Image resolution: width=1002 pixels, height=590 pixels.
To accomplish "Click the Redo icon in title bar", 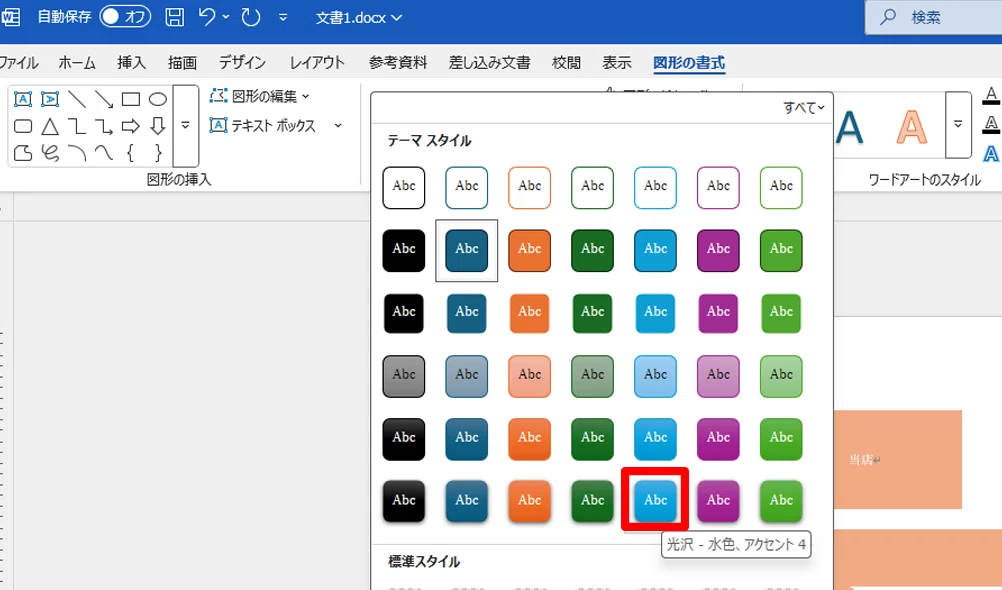I will [x=251, y=17].
